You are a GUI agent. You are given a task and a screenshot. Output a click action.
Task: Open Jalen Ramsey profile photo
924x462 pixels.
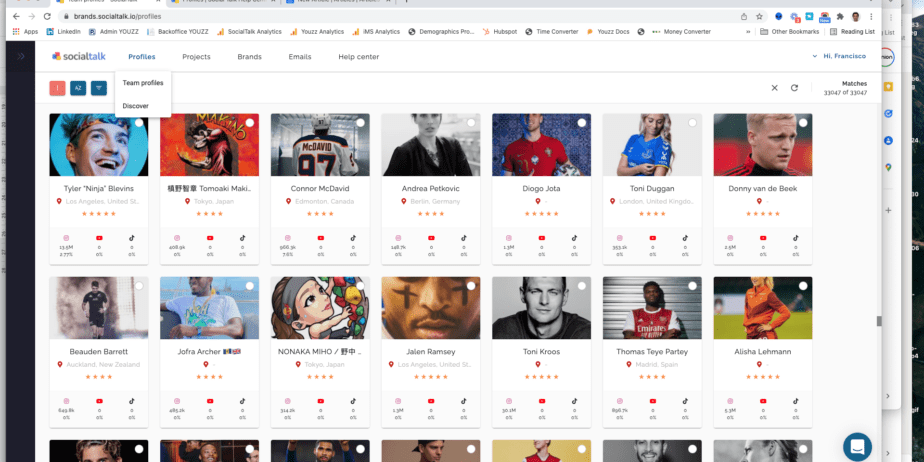[x=431, y=308]
